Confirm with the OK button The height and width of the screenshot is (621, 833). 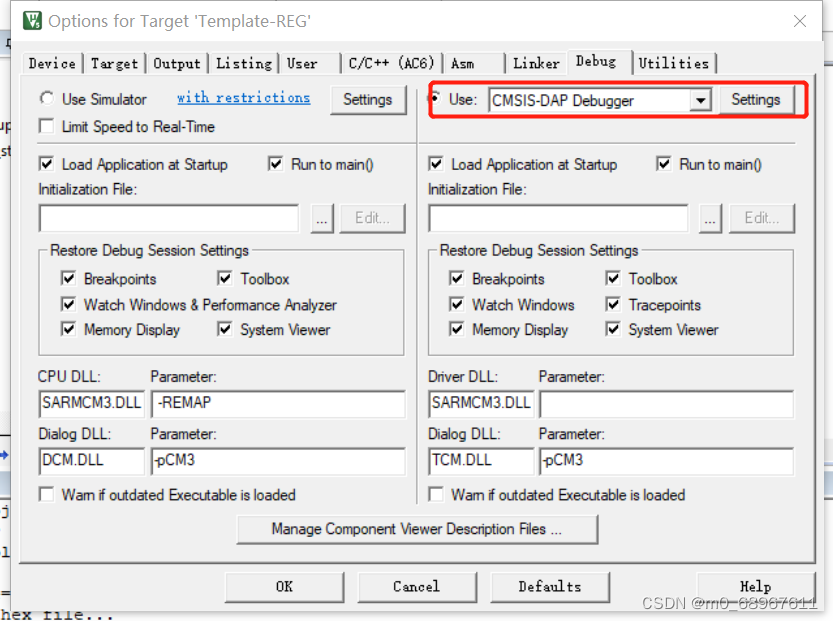coord(284,587)
